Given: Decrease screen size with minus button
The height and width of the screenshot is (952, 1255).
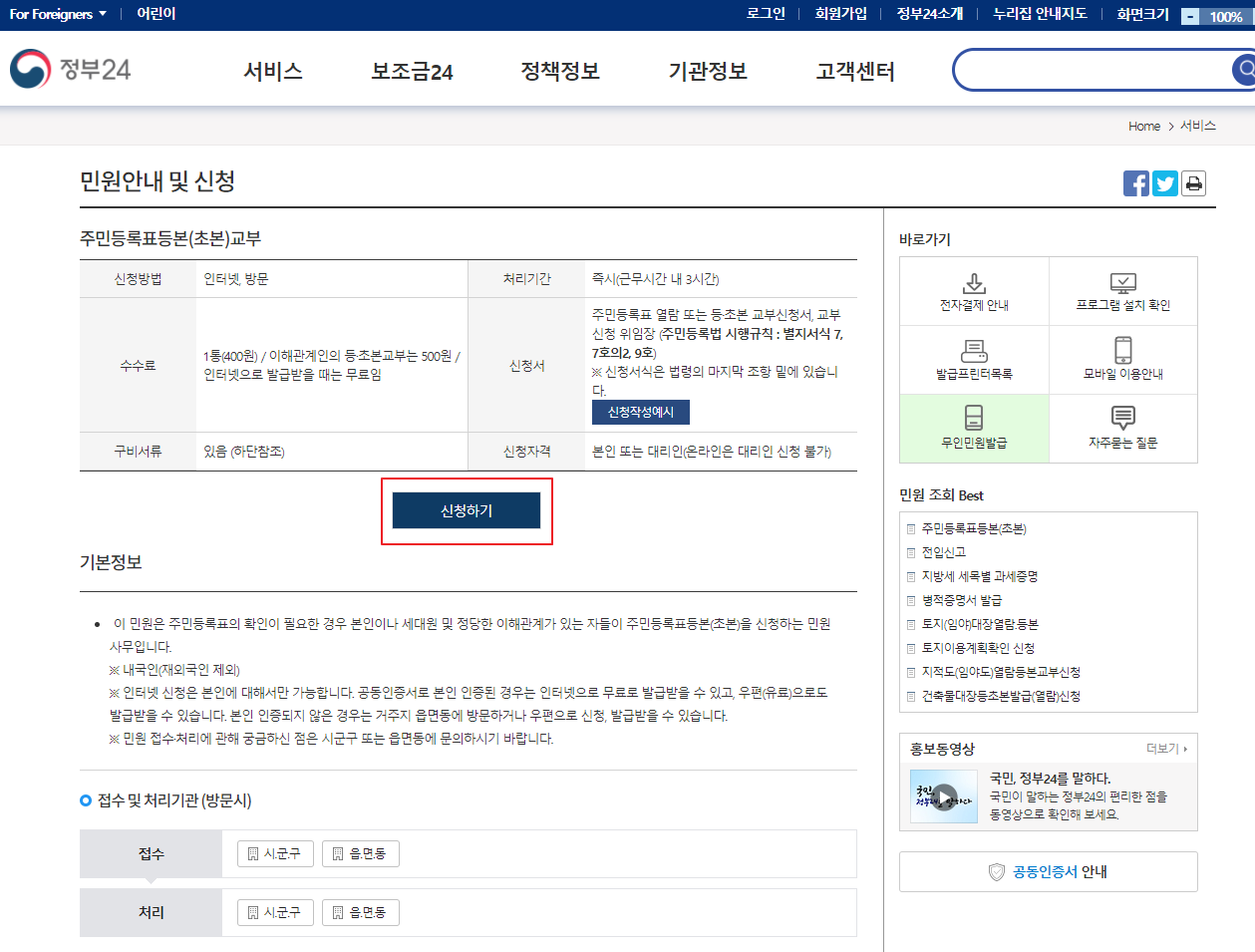Looking at the screenshot, I should [x=1190, y=16].
